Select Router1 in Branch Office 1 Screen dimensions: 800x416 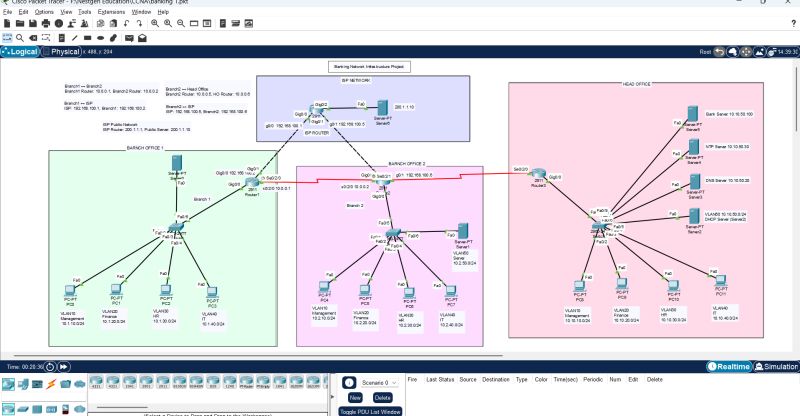pyautogui.click(x=252, y=183)
